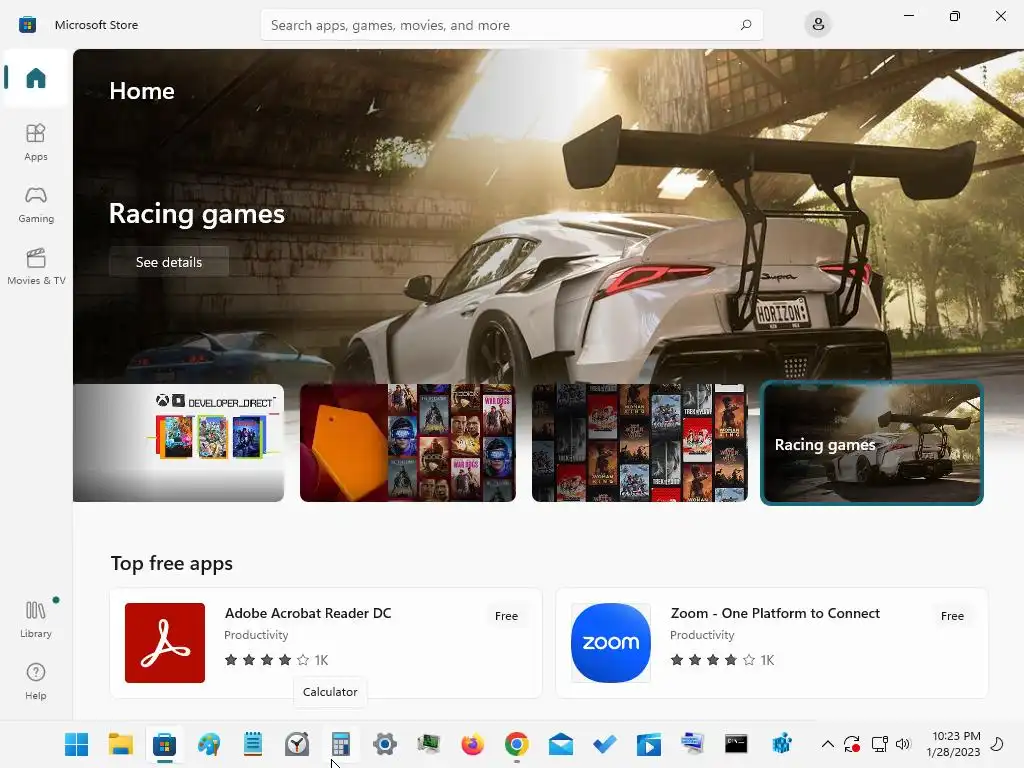The height and width of the screenshot is (768, 1024).
Task: Open the user account profile icon
Action: point(818,25)
